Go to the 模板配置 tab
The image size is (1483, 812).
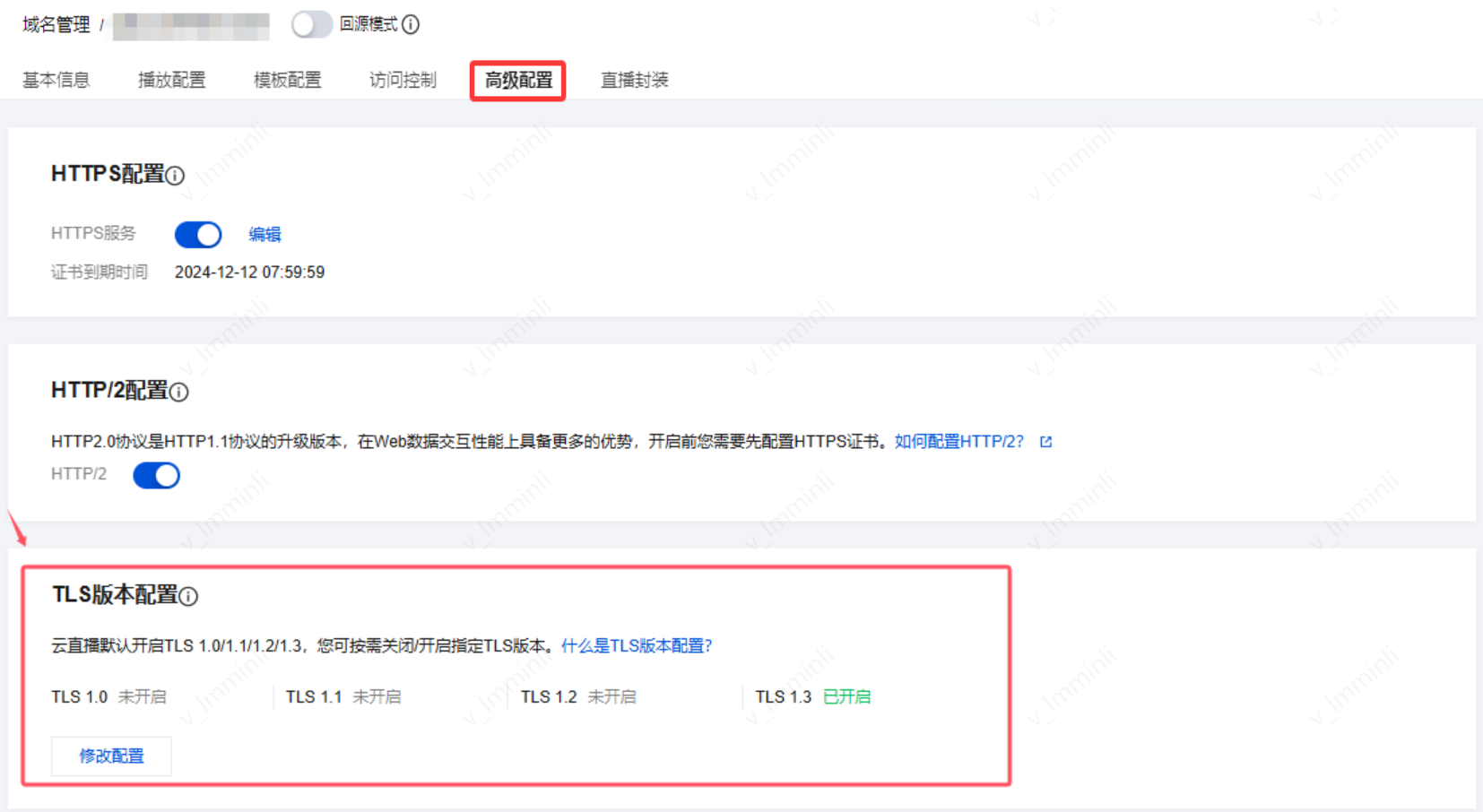(288, 80)
